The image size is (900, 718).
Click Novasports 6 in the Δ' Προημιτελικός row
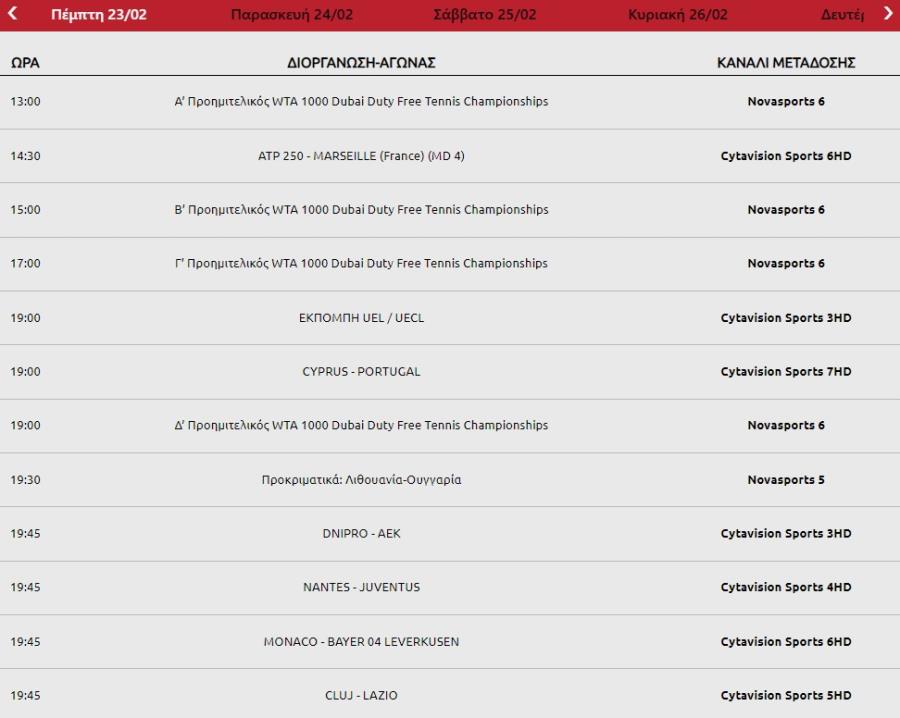tap(786, 425)
